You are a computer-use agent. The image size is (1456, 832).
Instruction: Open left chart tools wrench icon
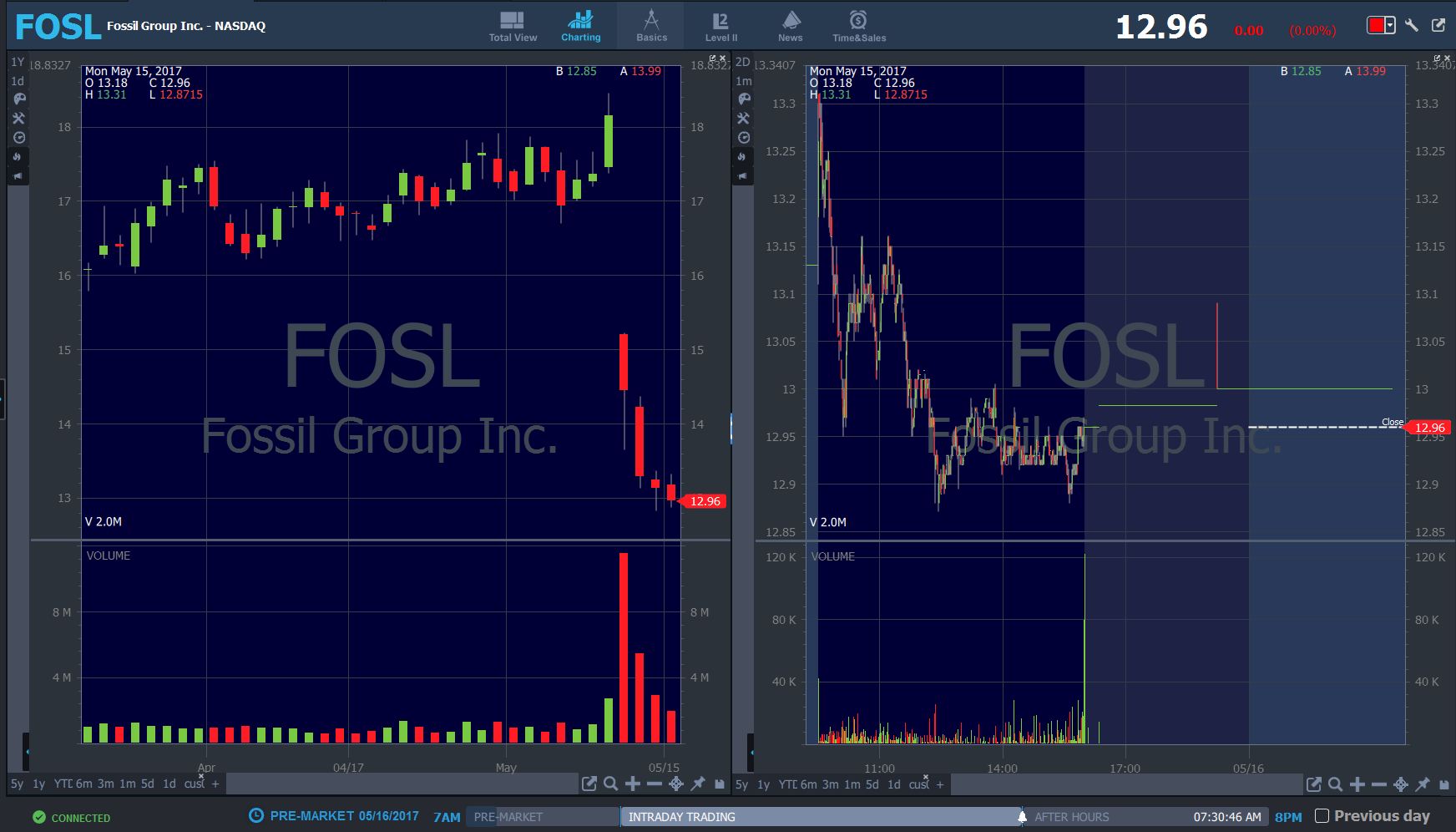point(18,118)
